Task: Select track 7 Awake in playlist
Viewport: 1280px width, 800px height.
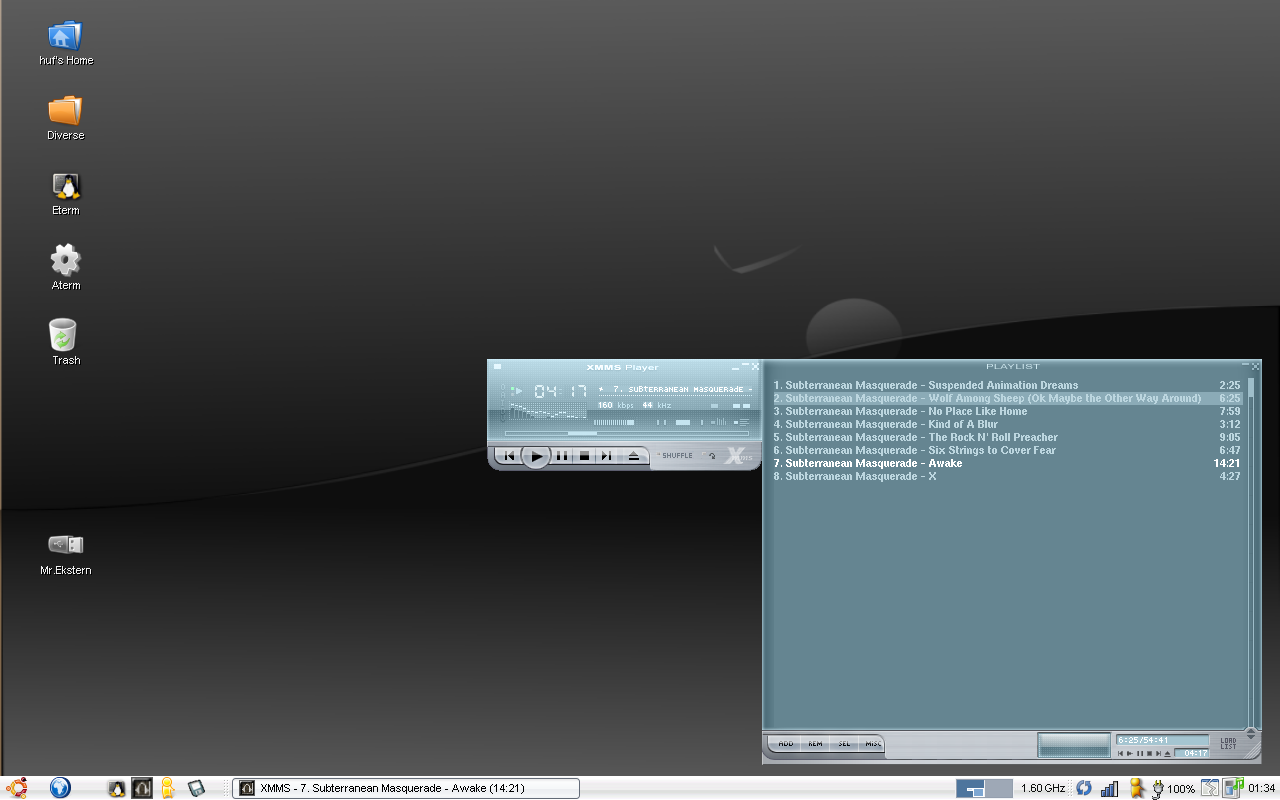Action: pos(1007,463)
